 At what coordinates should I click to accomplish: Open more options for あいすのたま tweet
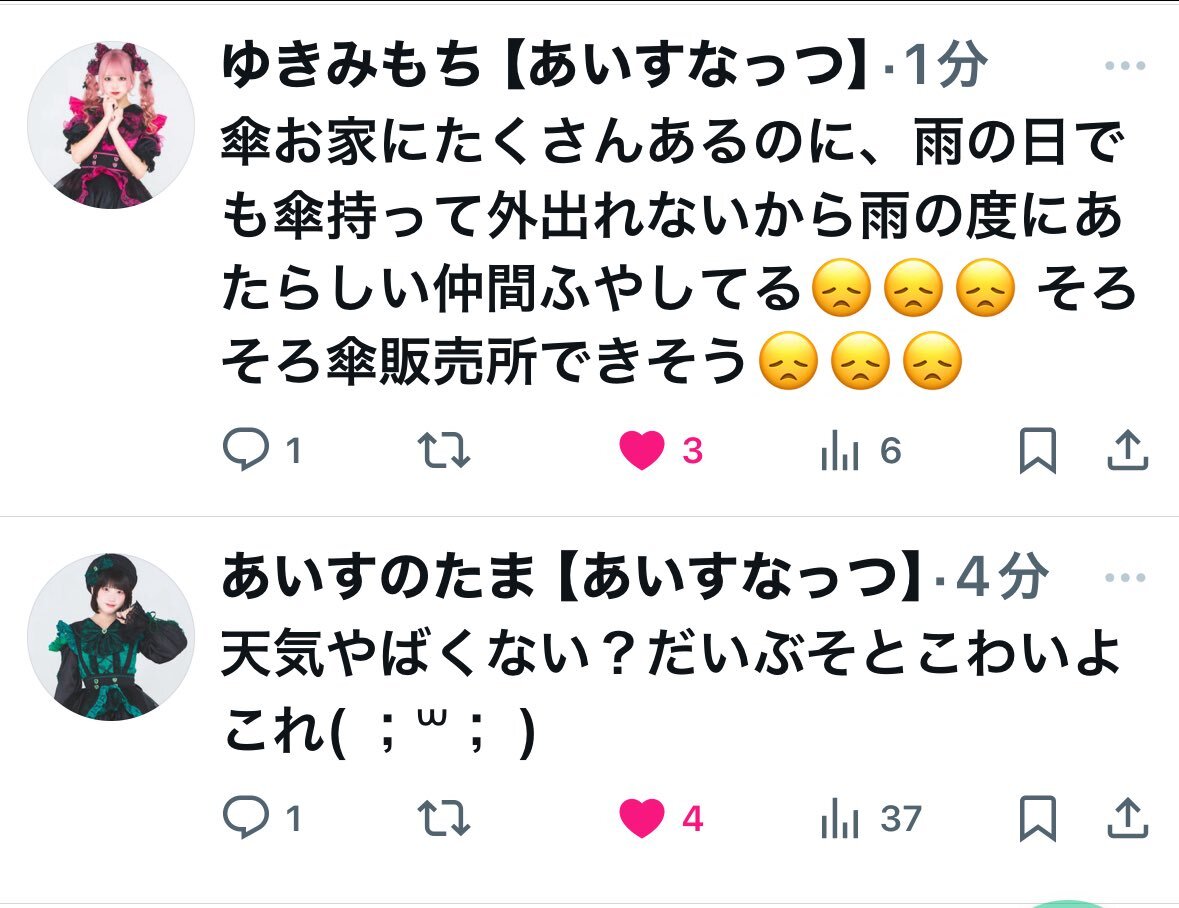pos(1125,578)
